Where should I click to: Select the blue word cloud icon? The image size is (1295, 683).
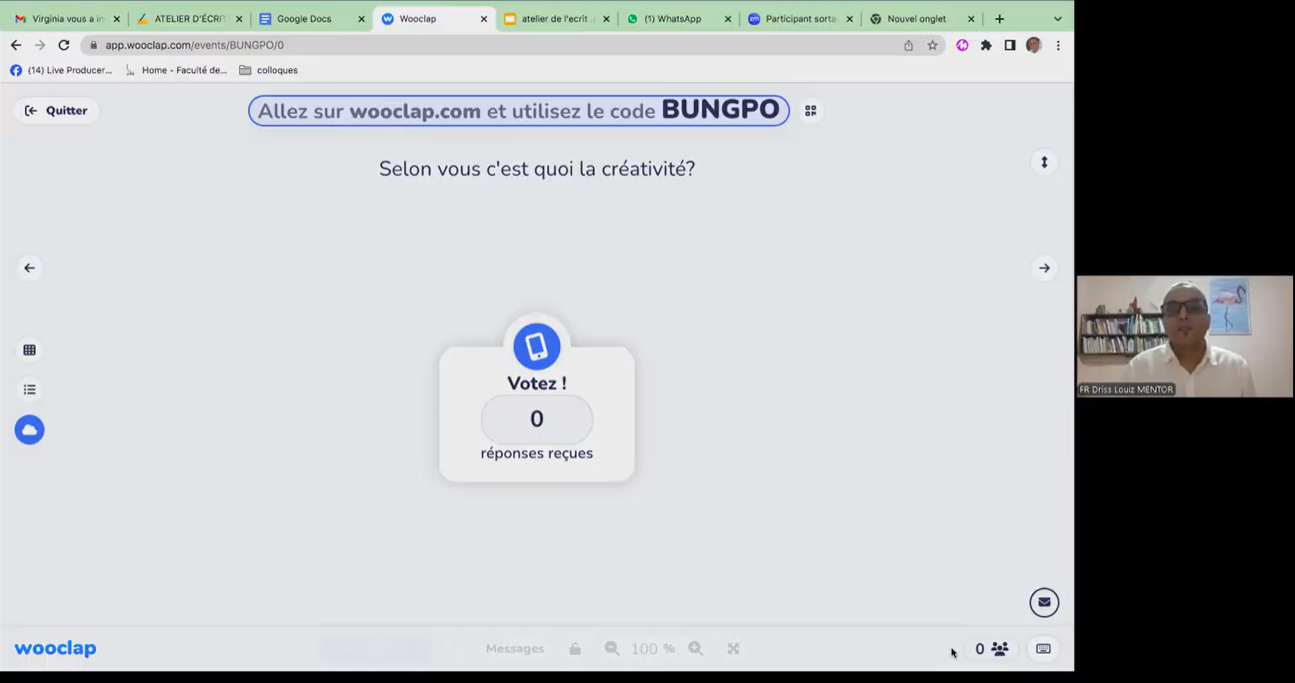29,430
